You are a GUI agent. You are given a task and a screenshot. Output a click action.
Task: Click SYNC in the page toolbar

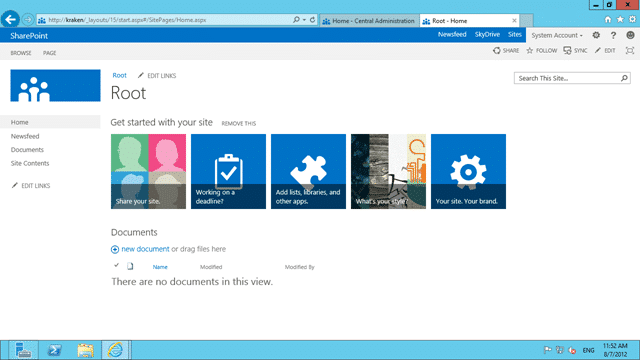coord(575,51)
